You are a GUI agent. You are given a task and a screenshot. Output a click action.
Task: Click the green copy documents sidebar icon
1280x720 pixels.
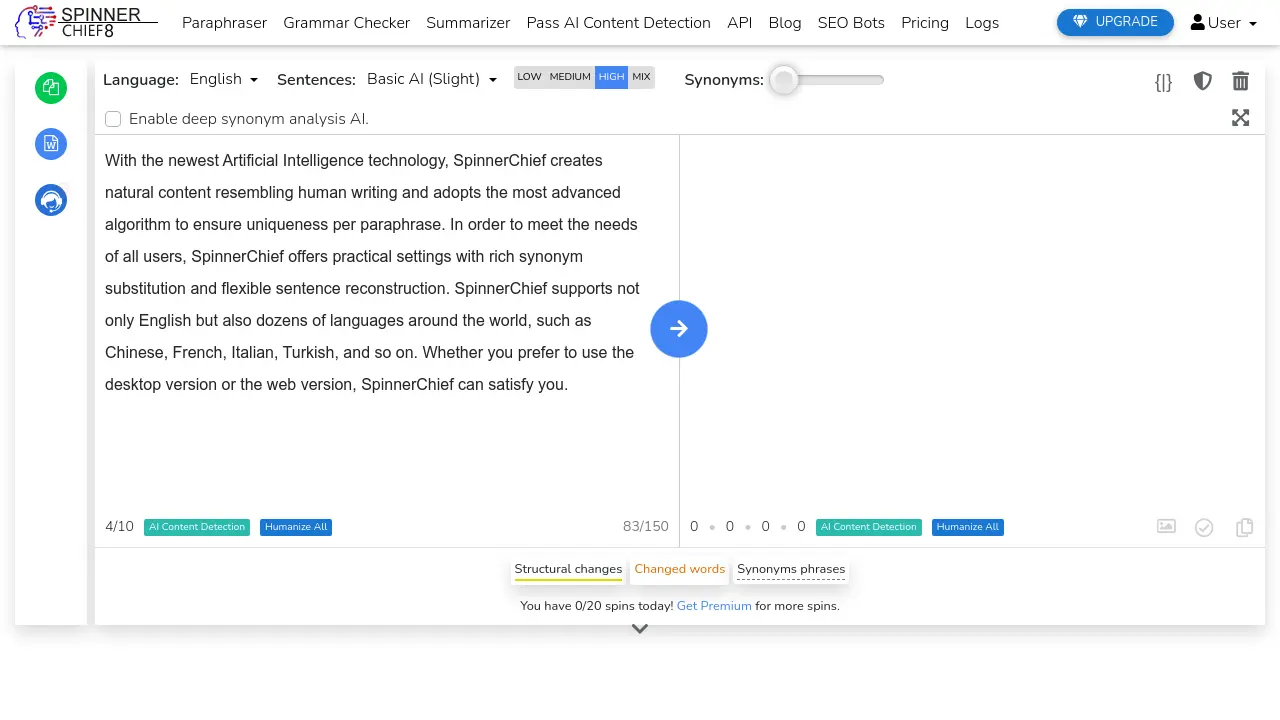(x=51, y=88)
